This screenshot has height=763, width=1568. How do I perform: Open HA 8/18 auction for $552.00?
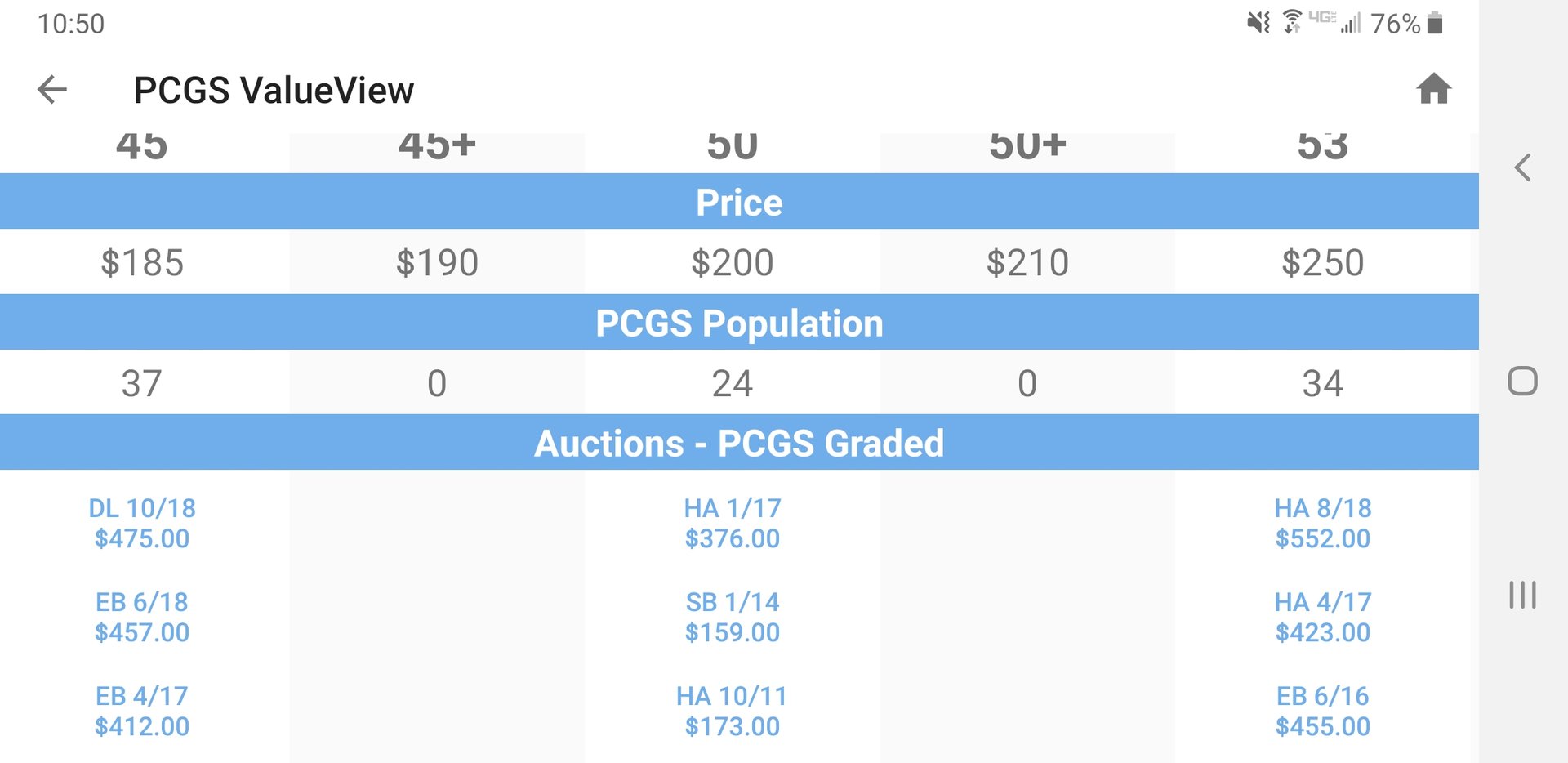(1323, 524)
